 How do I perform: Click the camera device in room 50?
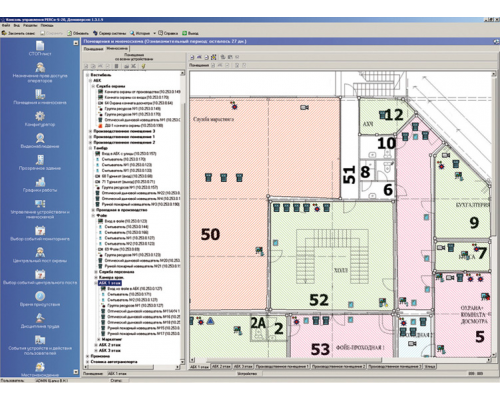(304, 107)
